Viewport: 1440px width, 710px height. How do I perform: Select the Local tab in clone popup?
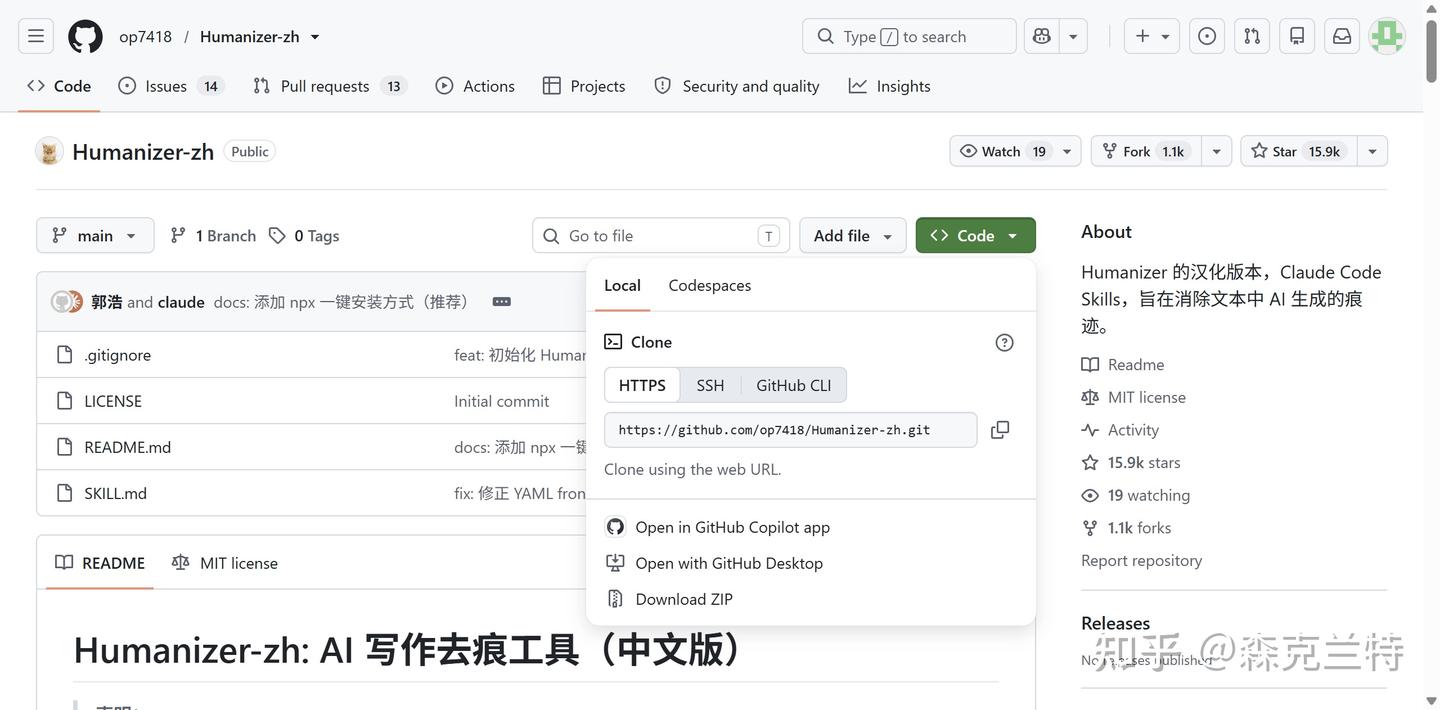tap(622, 285)
